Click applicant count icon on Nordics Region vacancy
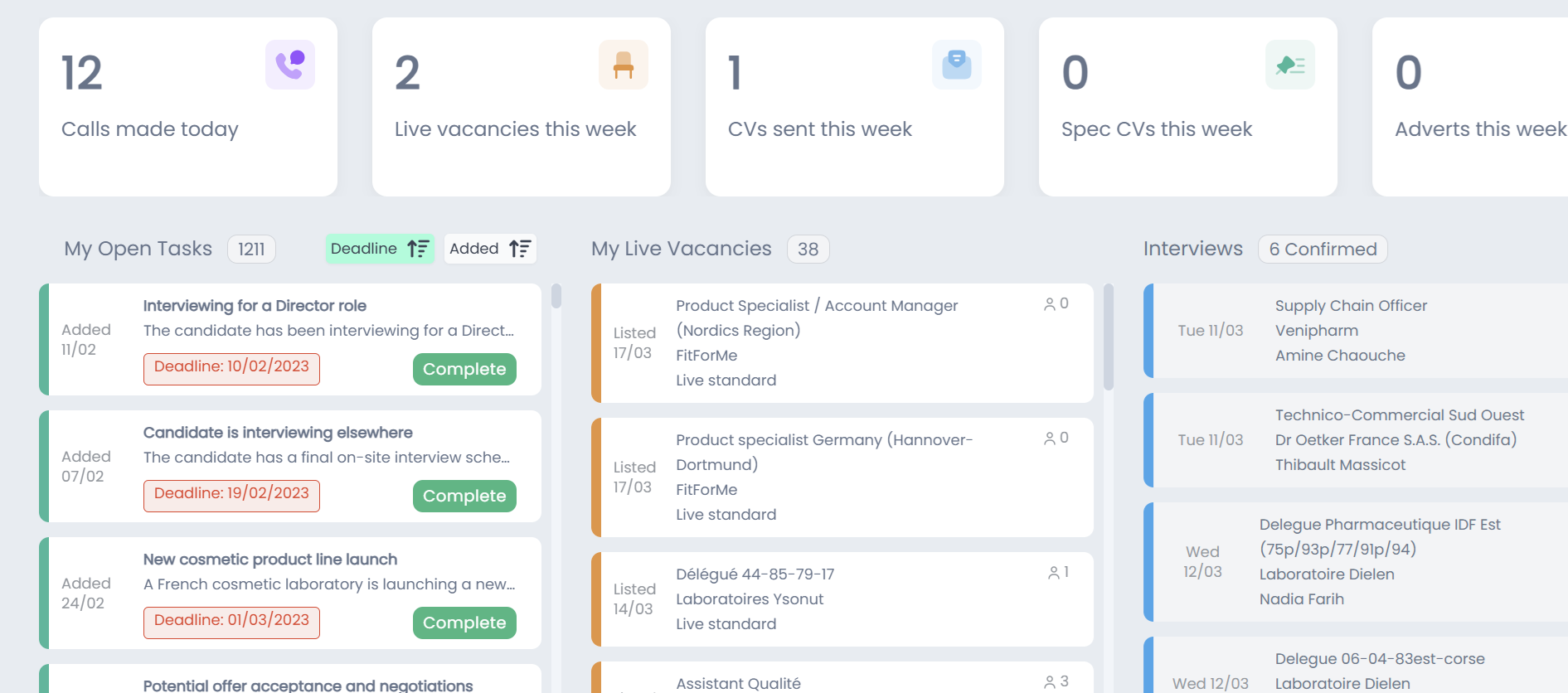Screen dimensions: 1568x693 [x=1050, y=304]
